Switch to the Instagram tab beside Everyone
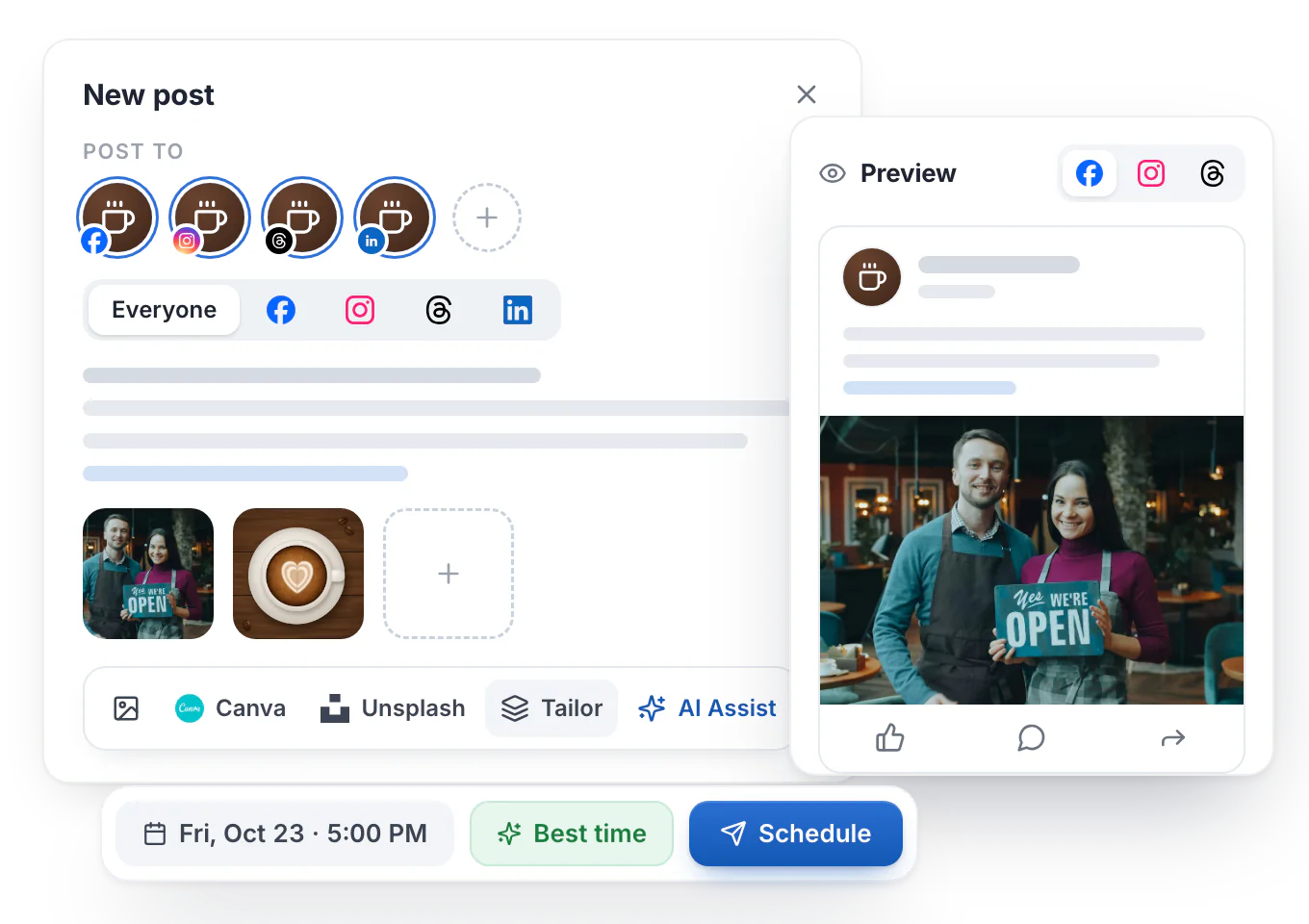 click(360, 310)
